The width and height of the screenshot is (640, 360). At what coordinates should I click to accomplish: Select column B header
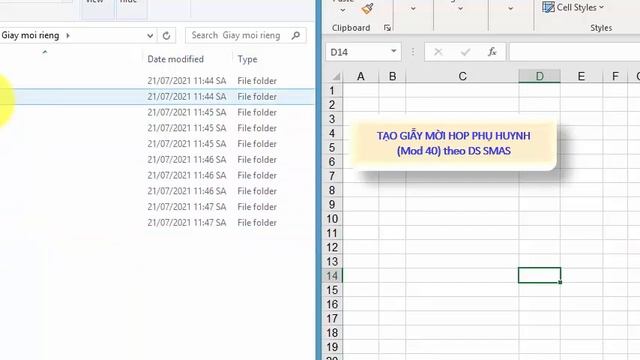tap(392, 76)
